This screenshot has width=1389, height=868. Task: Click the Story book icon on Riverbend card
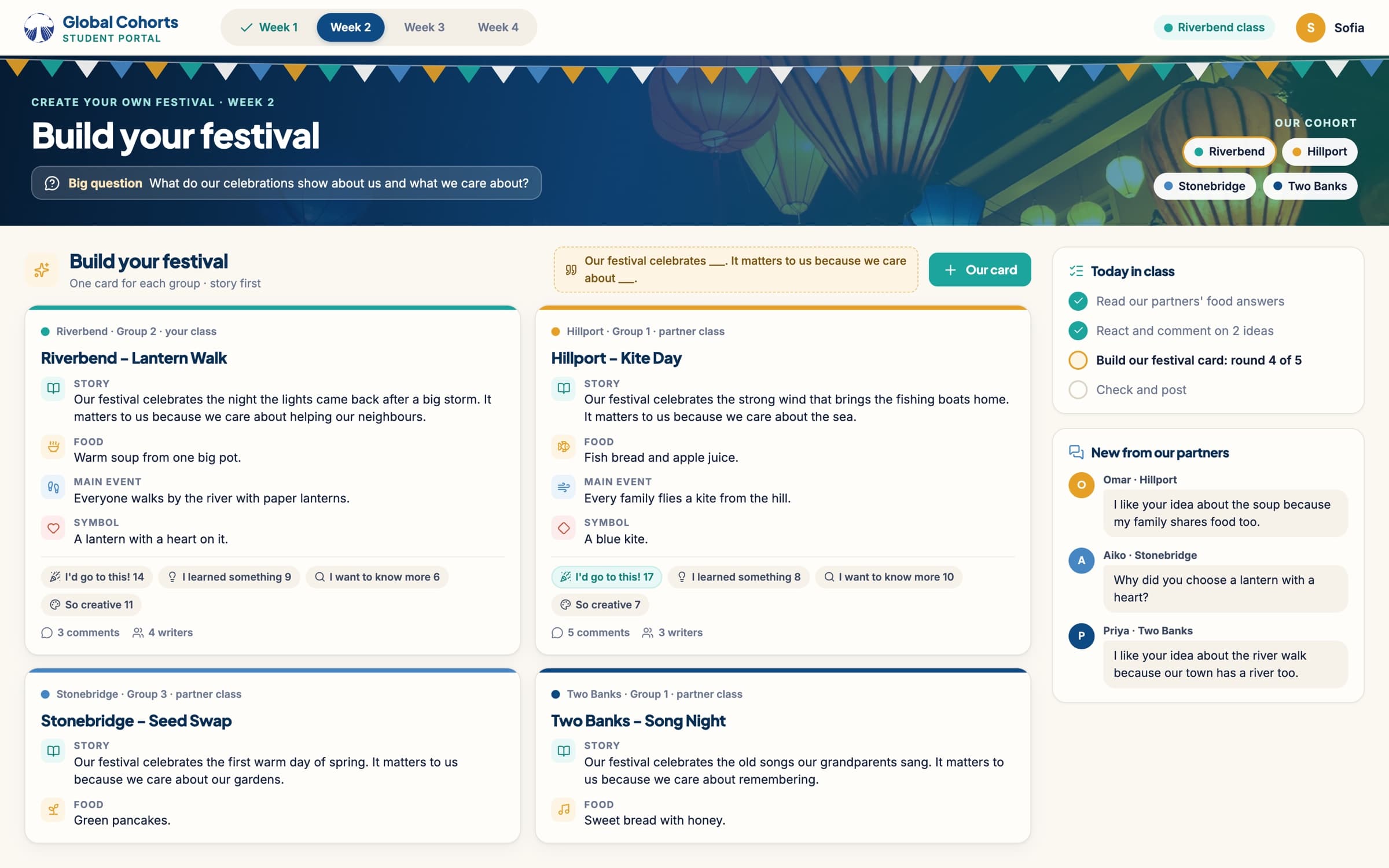pos(53,388)
